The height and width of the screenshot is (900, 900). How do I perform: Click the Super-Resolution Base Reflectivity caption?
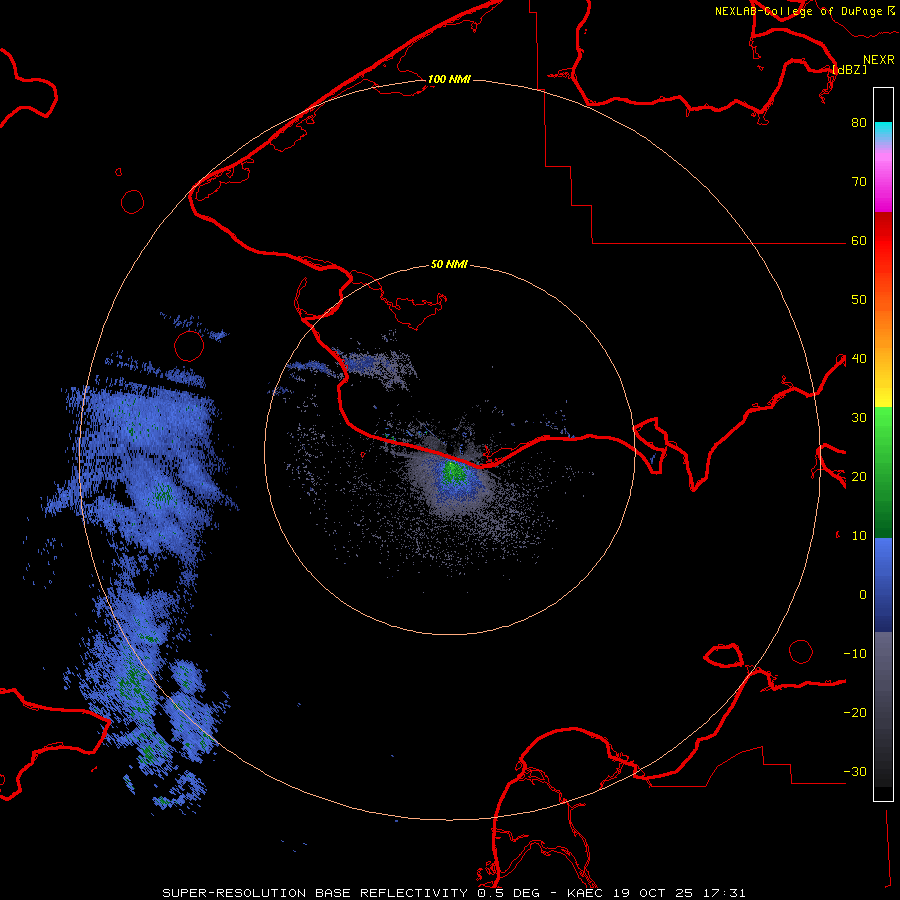[x=453, y=893]
